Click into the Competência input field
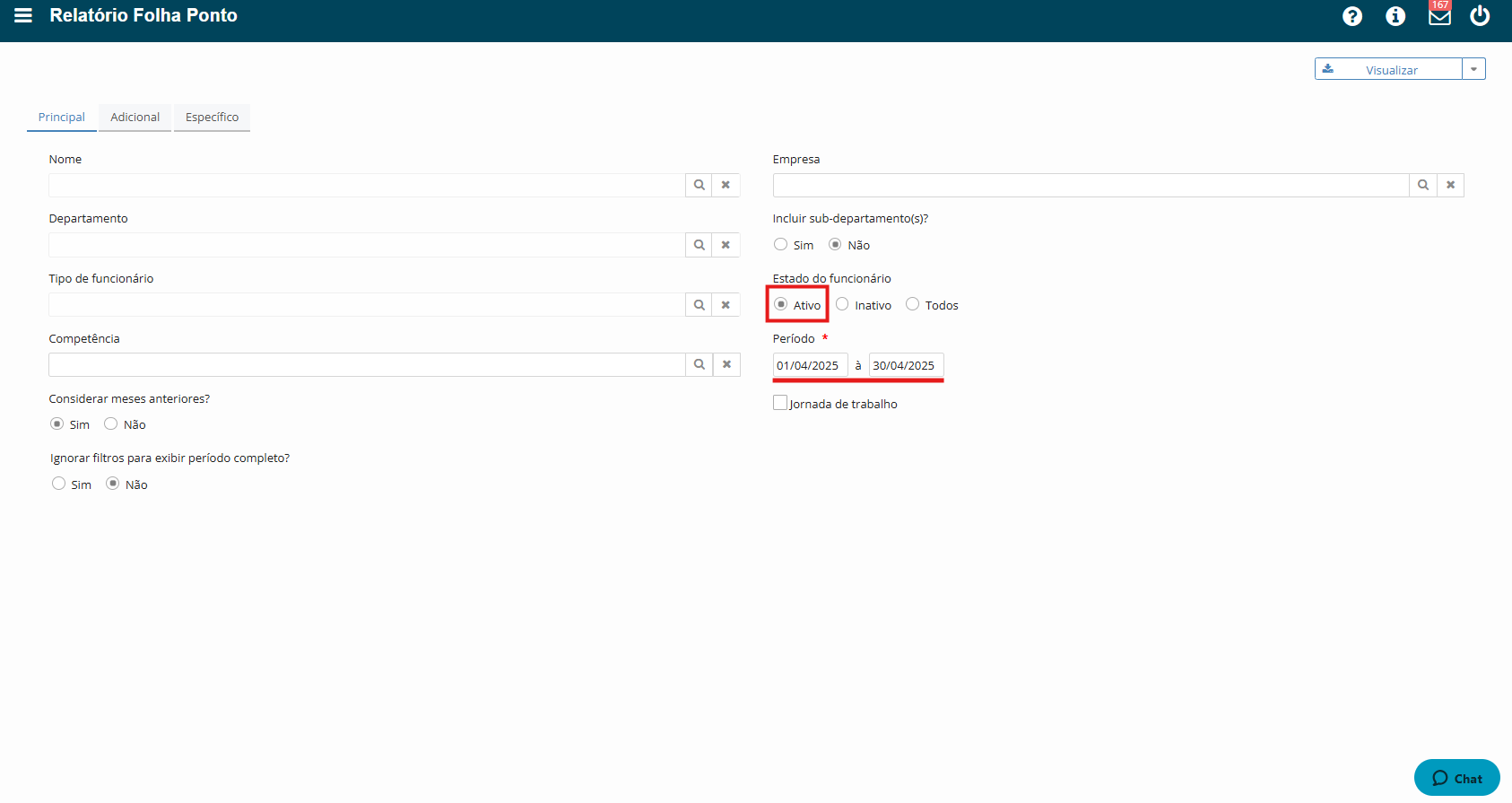The image size is (1512, 803). [x=367, y=364]
